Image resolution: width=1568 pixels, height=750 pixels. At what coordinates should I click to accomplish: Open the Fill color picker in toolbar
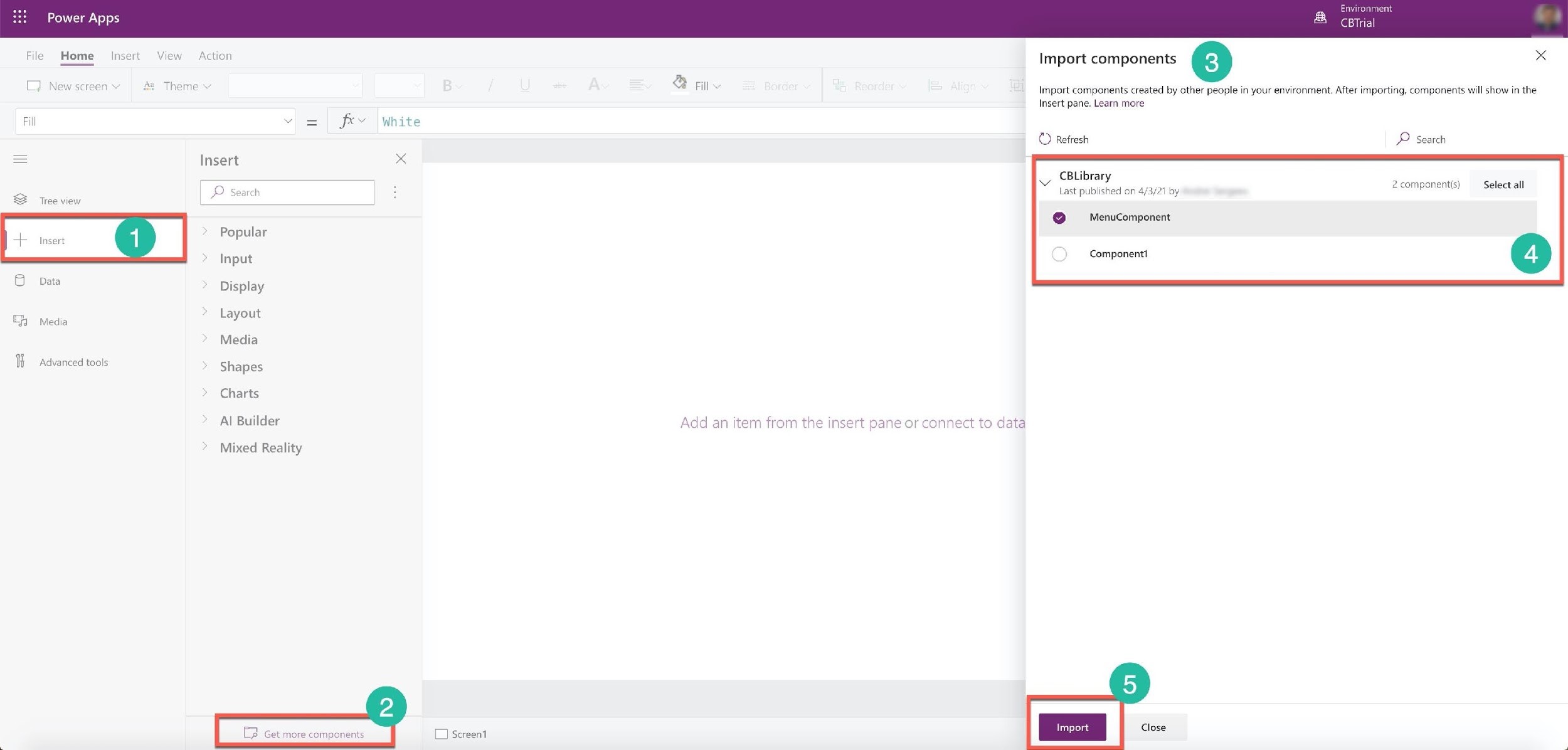(696, 85)
